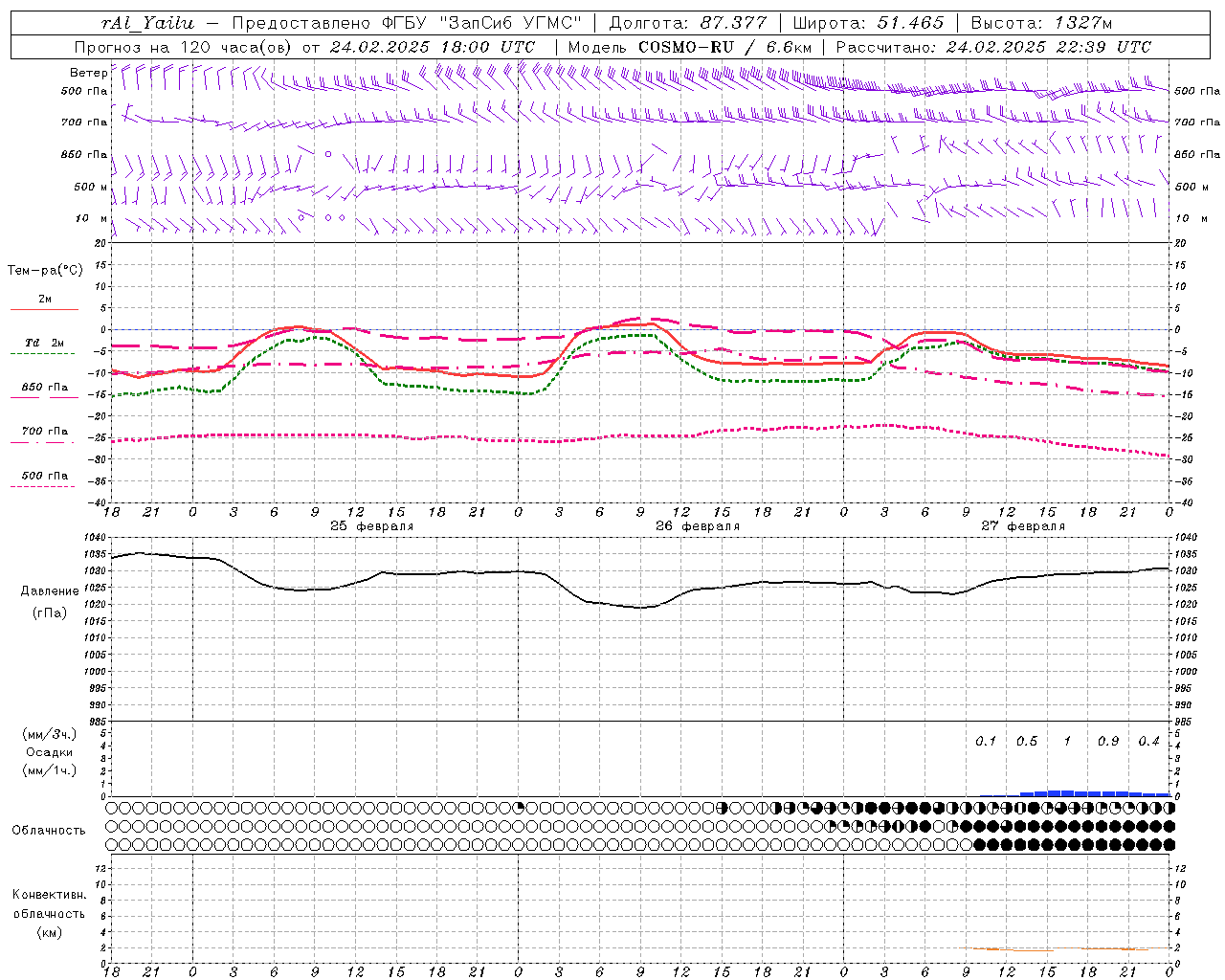Click the Осадки precipitation panel label

[x=49, y=752]
